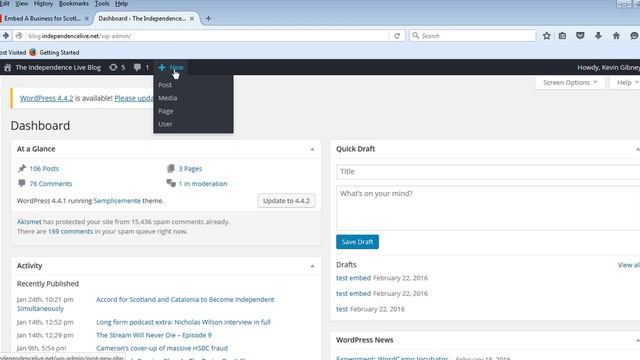
Task: Click View all drafts link
Action: click(x=629, y=265)
